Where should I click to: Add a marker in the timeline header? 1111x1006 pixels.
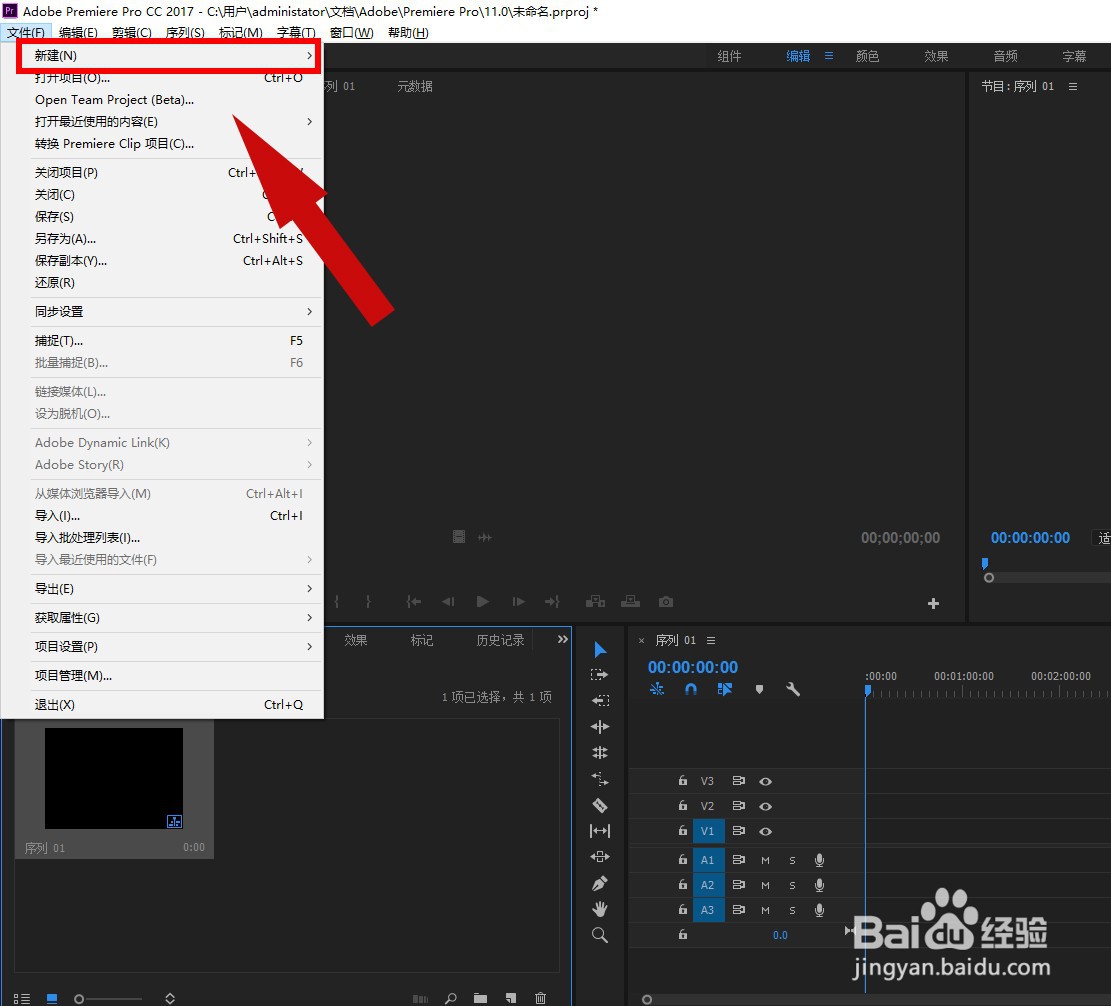click(759, 689)
